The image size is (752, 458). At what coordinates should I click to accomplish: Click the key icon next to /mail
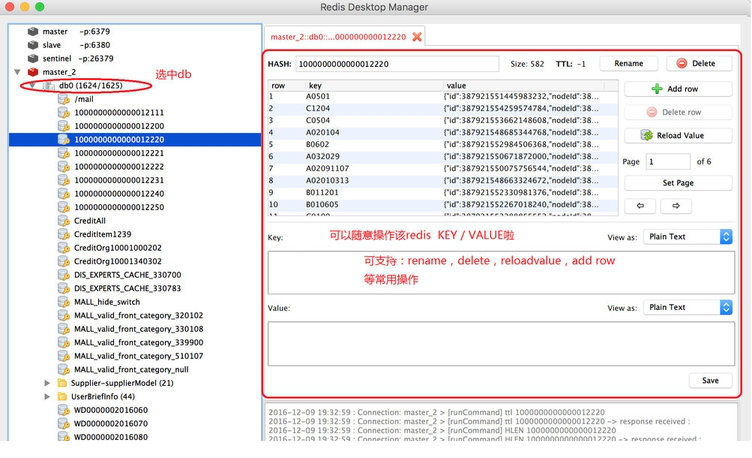point(64,99)
